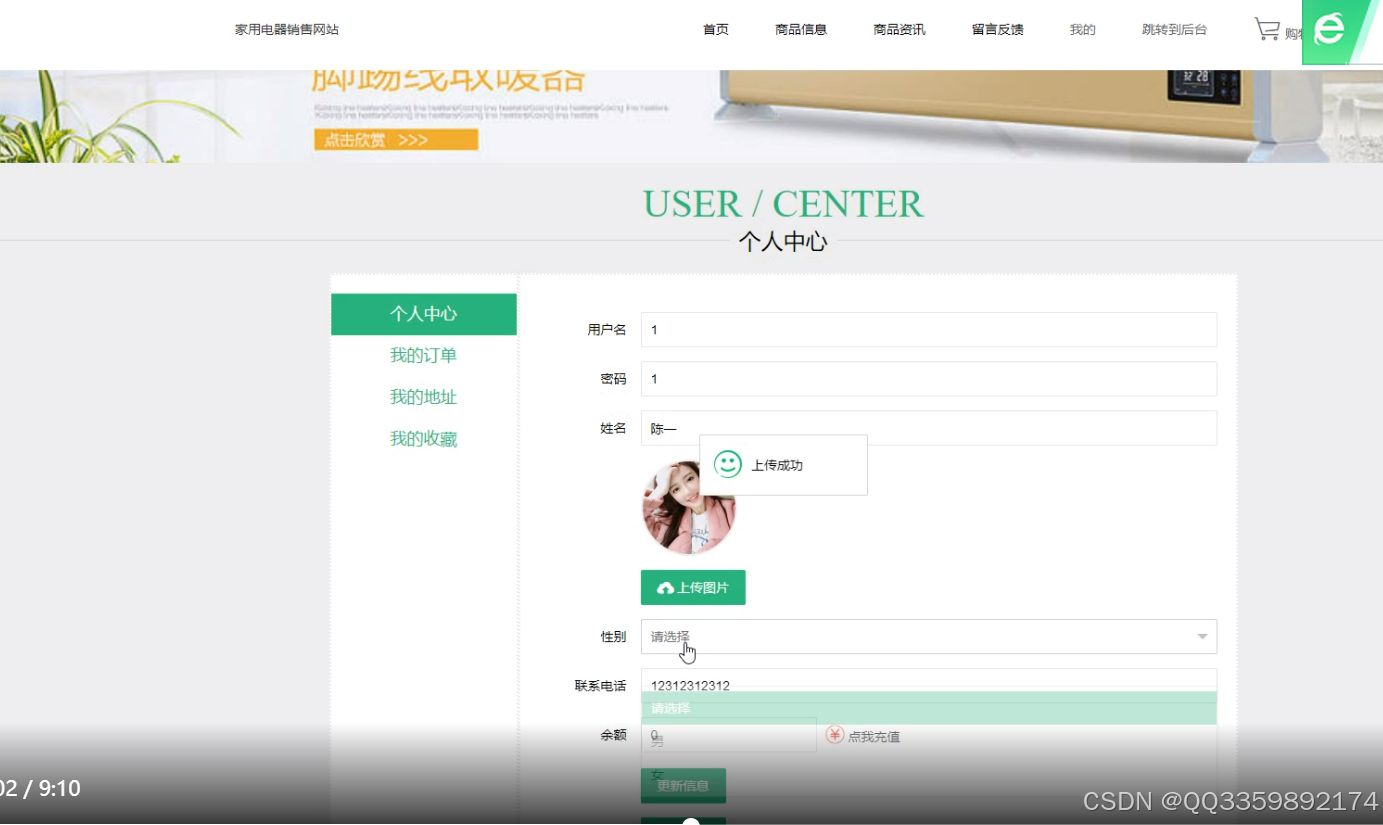The height and width of the screenshot is (825, 1383).
Task: Open 留言反馈 navigation item
Action: [x=997, y=30]
